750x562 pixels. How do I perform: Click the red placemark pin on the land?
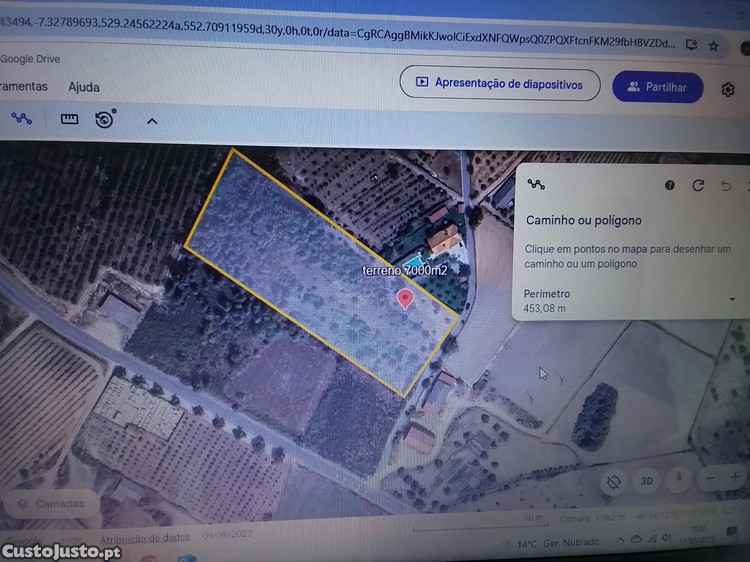(405, 298)
